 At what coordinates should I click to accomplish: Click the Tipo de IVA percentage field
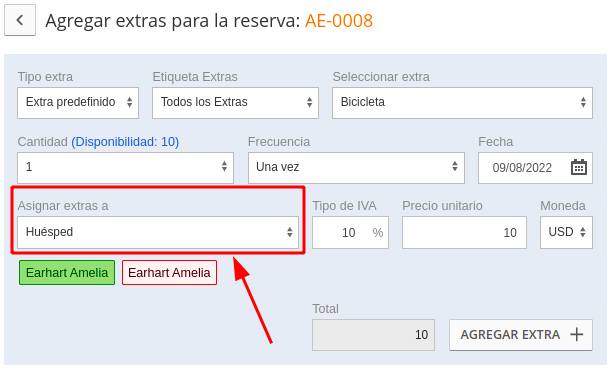[x=350, y=232]
